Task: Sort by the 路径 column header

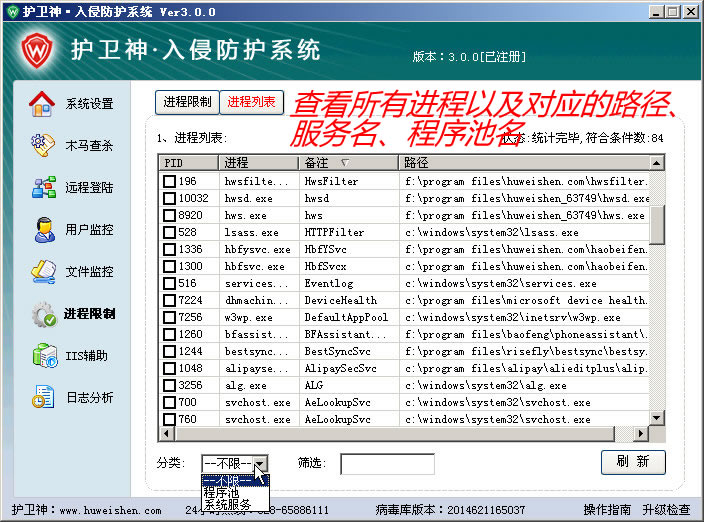Action: pos(524,162)
